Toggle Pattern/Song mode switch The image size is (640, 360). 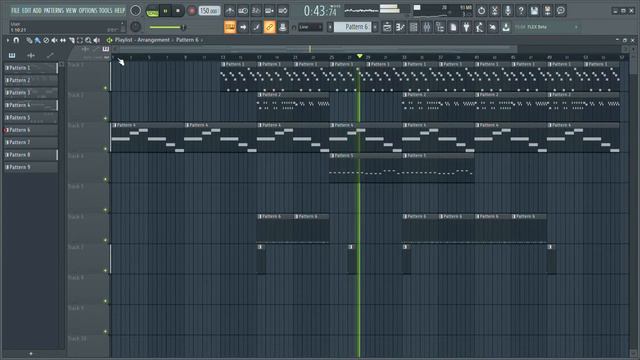point(152,11)
